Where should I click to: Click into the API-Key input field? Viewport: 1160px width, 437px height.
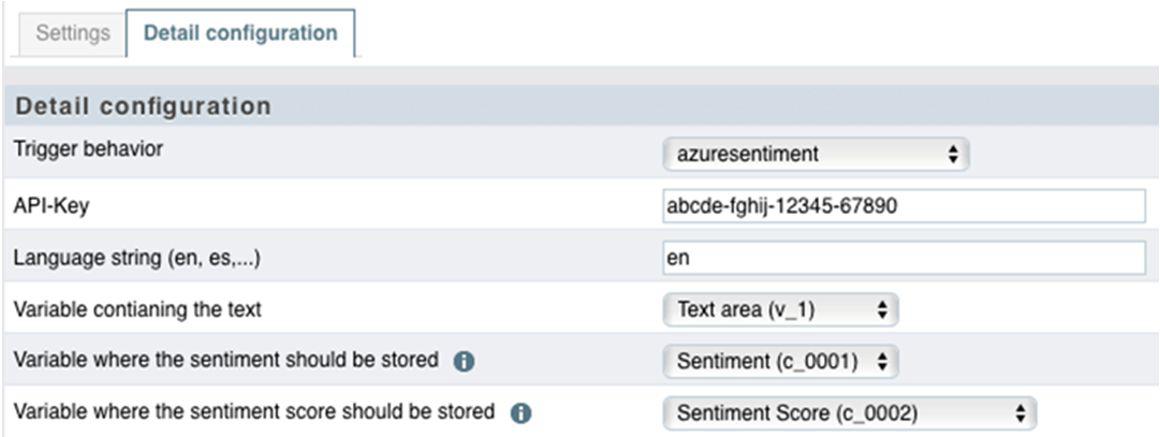click(x=904, y=206)
